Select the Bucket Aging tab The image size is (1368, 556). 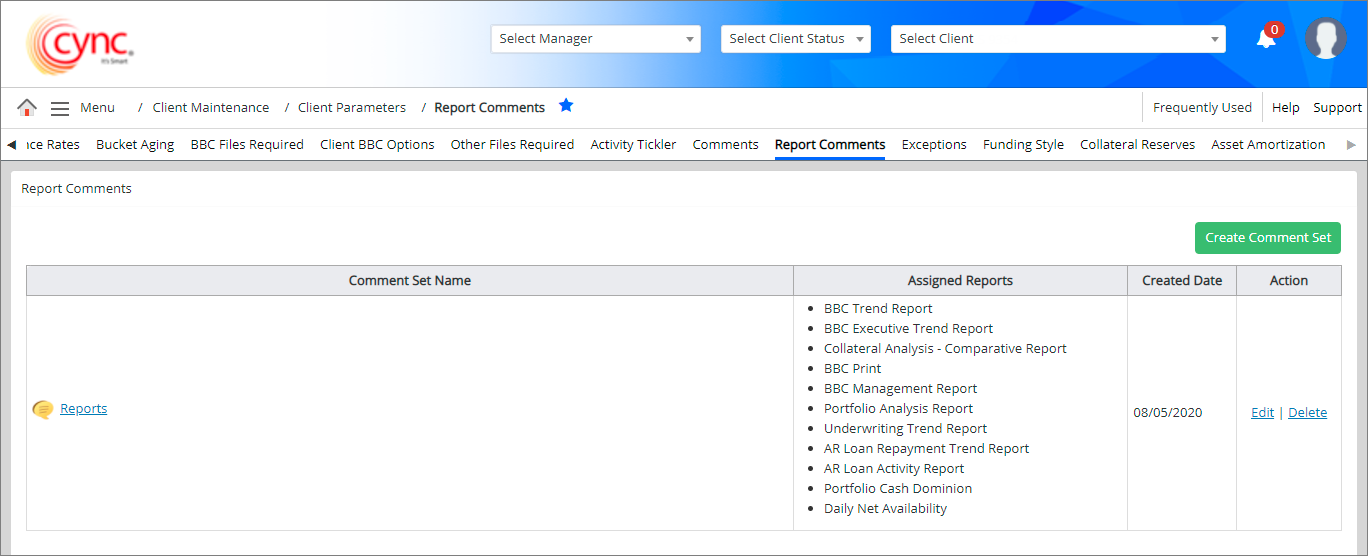135,145
